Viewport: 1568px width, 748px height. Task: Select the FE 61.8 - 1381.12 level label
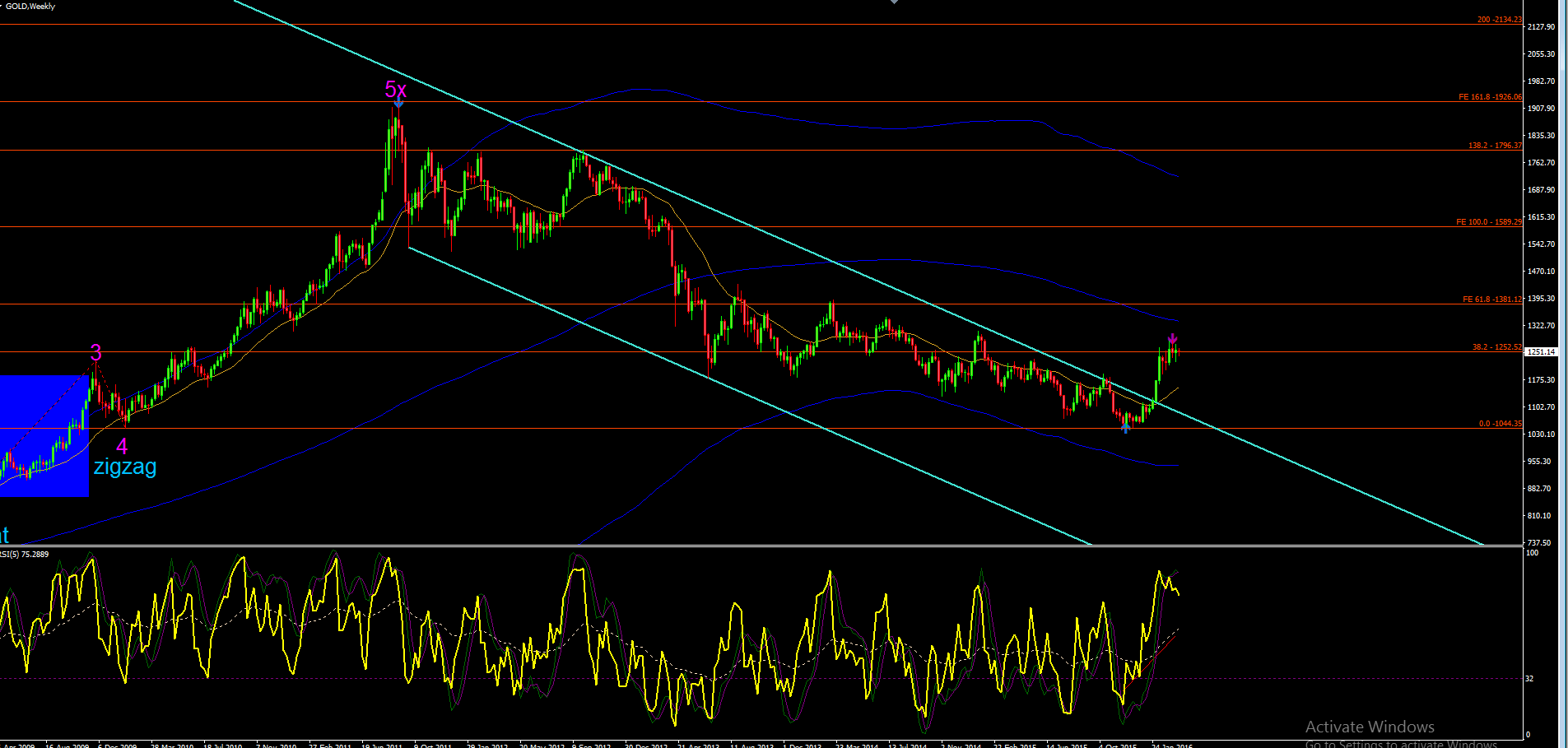tap(1492, 300)
